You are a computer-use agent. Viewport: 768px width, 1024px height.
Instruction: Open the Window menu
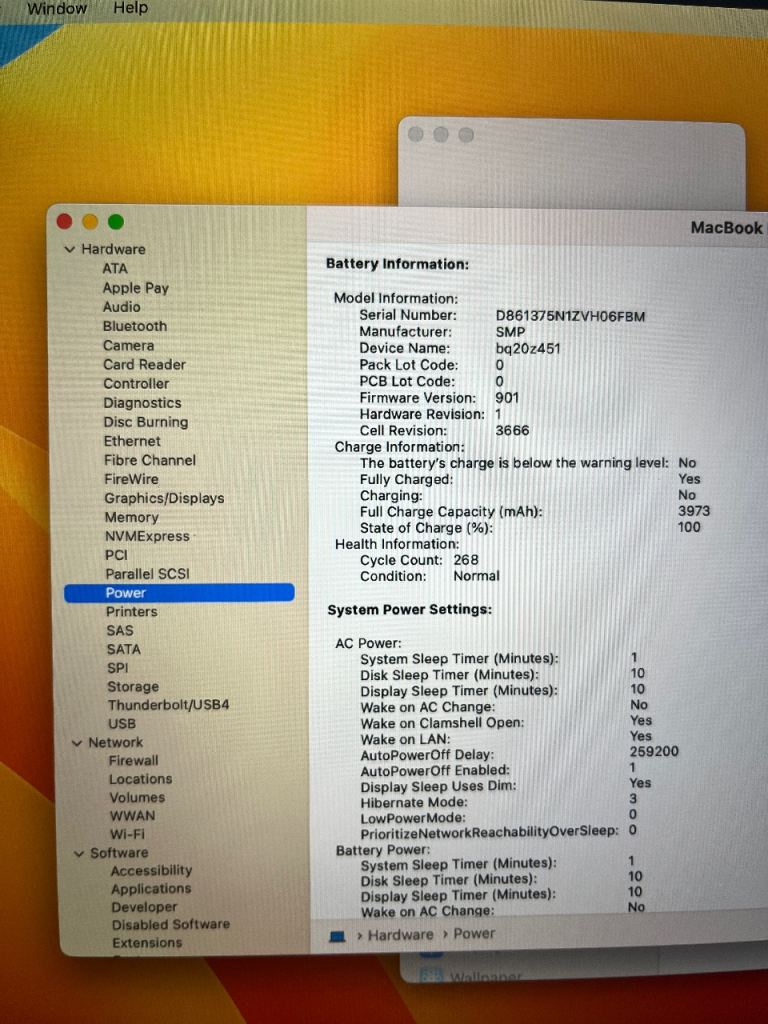click(57, 8)
